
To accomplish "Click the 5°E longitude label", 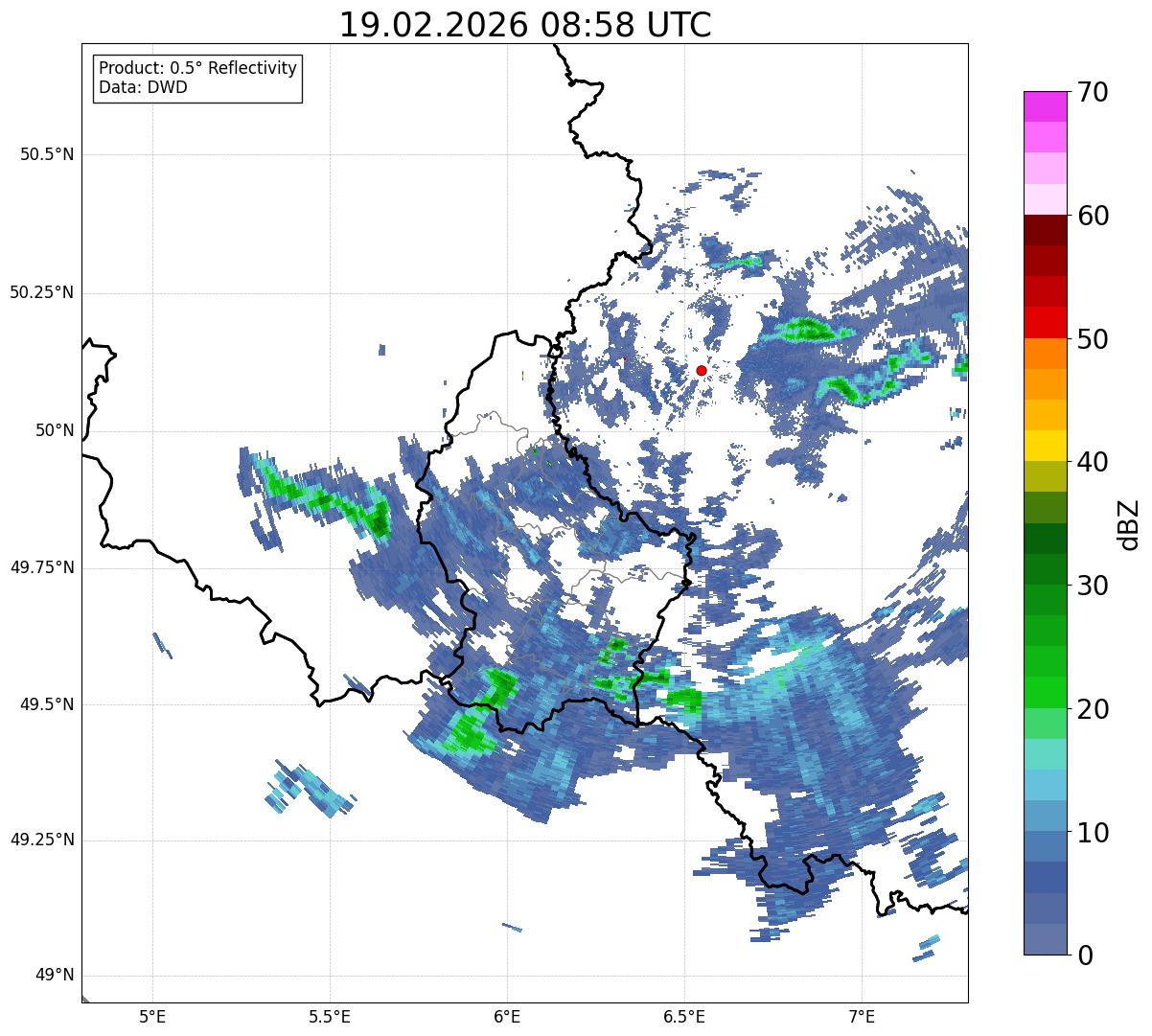I will 152,1016.
